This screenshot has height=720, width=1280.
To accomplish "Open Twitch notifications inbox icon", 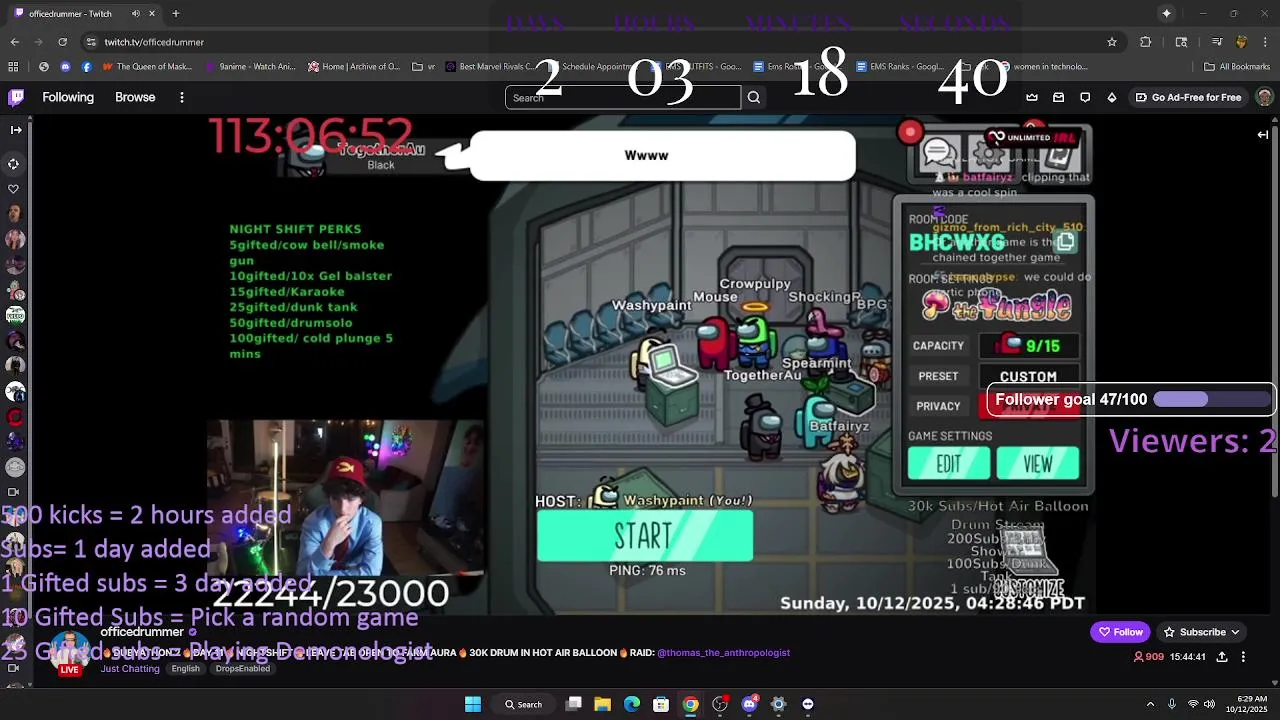I will click(1058, 97).
